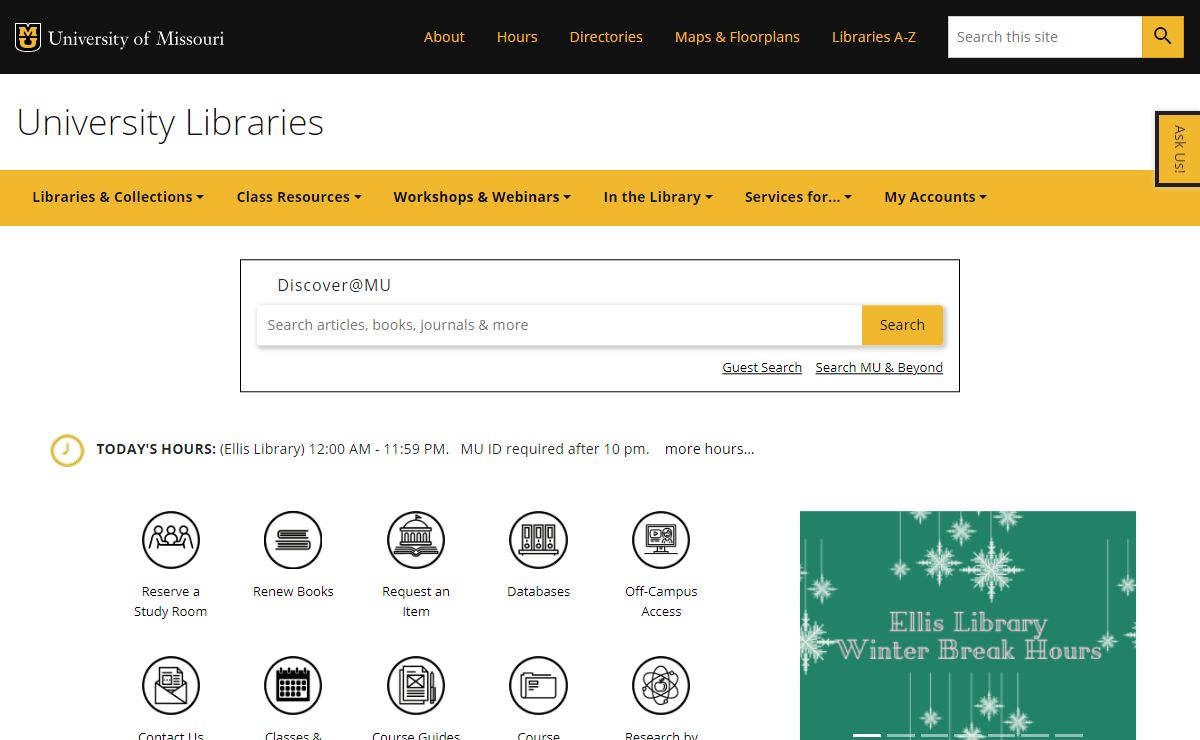Click the clock icon beside Today's Hours
Viewport: 1200px width, 740px height.
point(67,450)
